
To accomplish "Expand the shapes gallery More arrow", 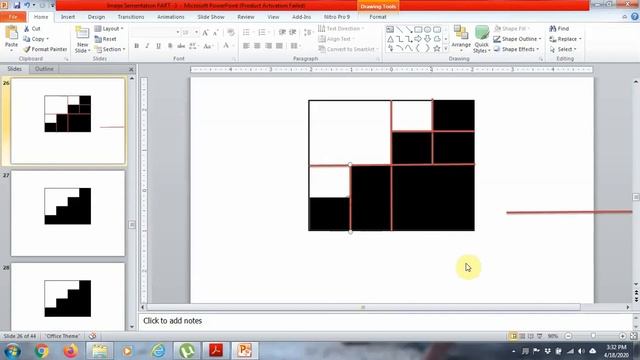I will click(446, 49).
